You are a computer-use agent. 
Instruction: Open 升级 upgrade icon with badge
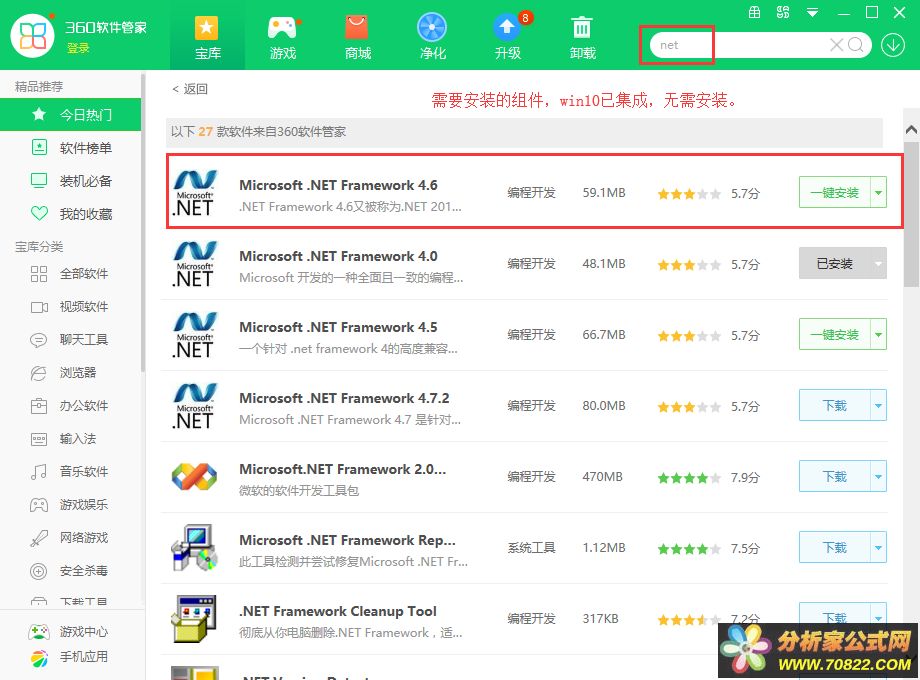click(508, 36)
